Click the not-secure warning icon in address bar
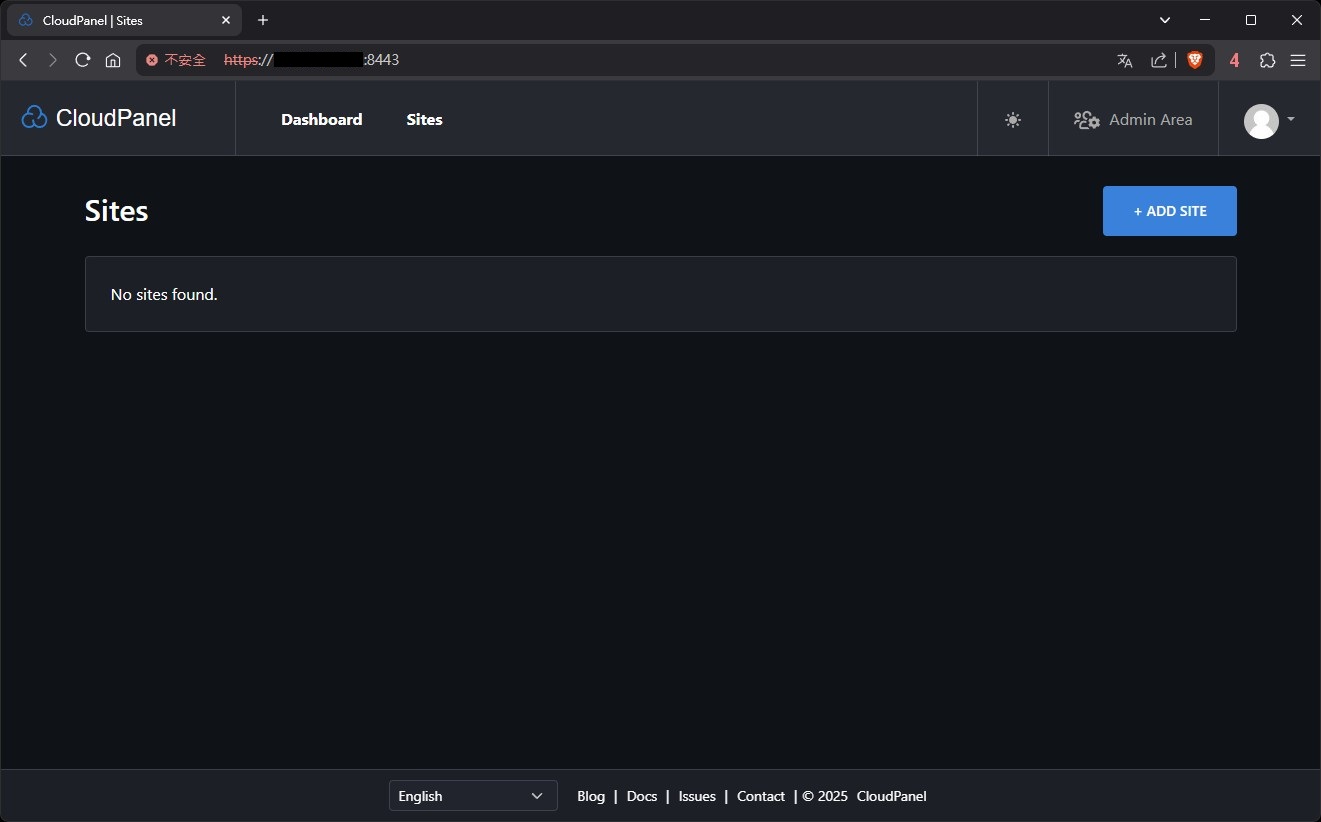 tap(152, 60)
